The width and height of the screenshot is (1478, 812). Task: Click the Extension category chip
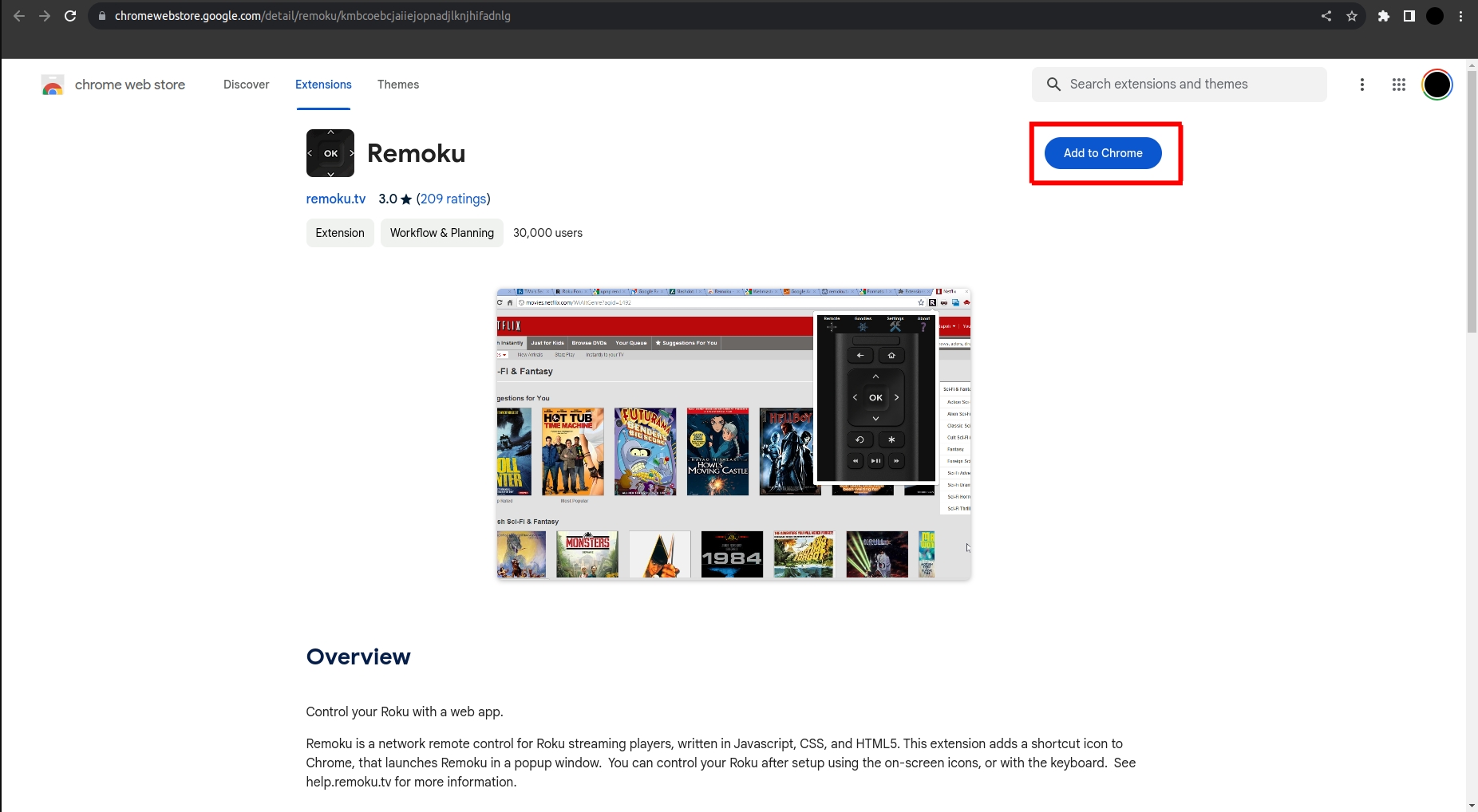coord(340,233)
